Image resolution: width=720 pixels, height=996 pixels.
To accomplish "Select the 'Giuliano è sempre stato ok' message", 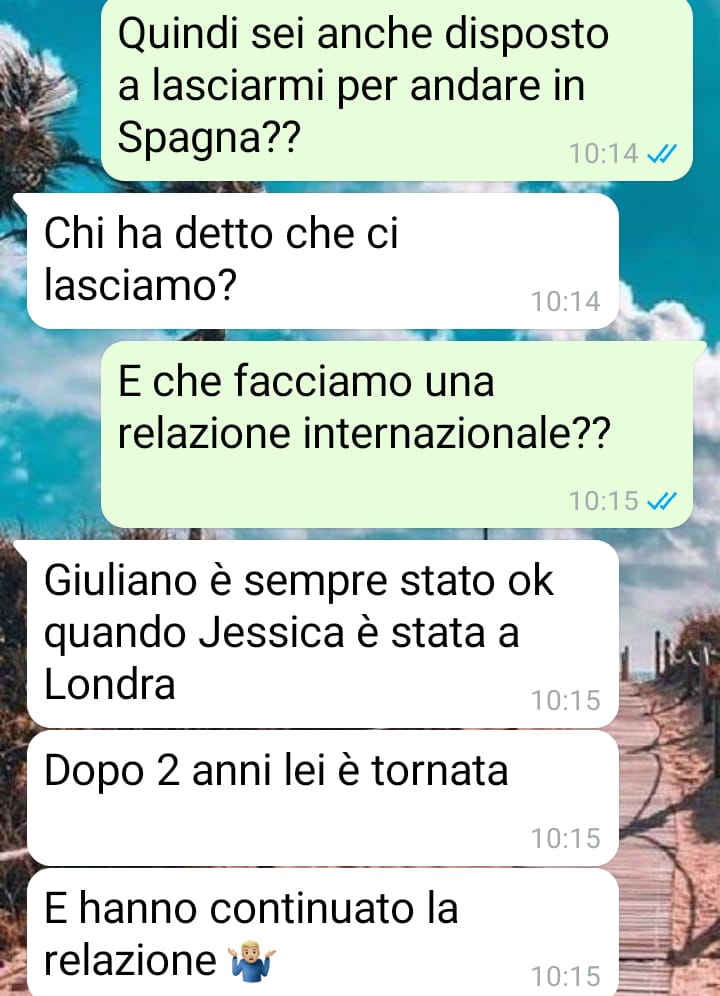I will [323, 634].
